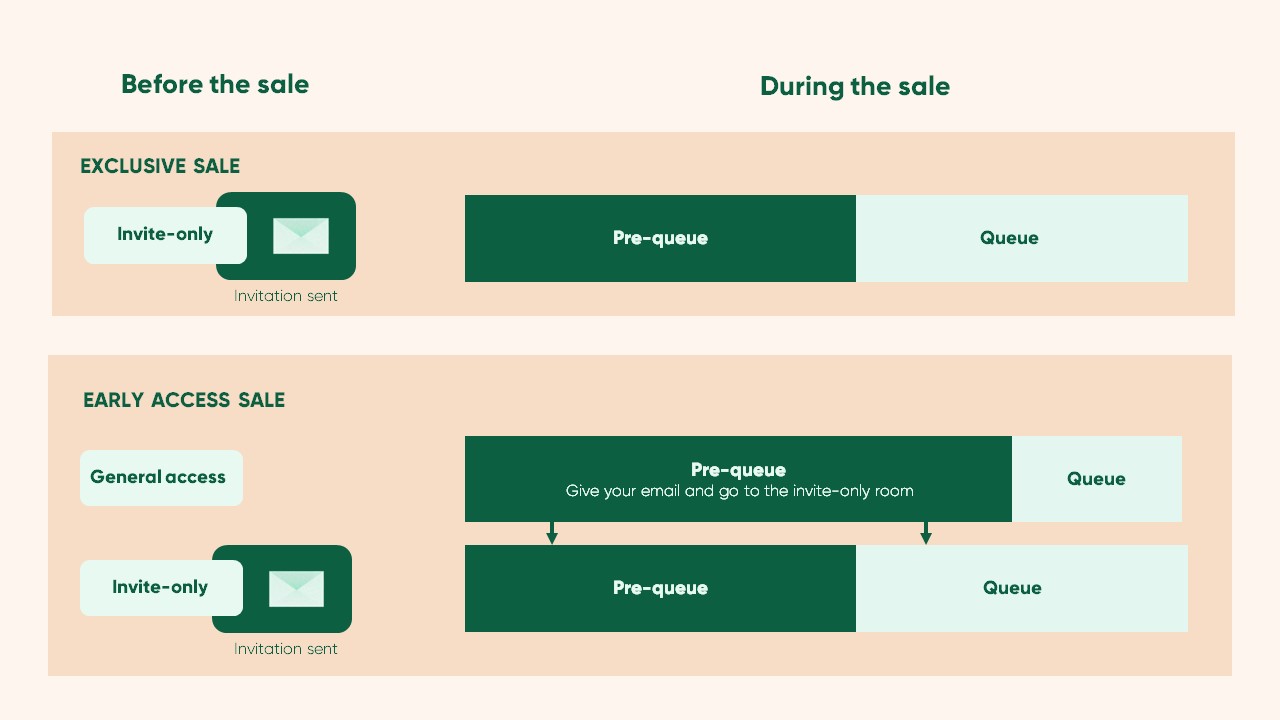Click the Before the sale heading
1280x720 pixels.
click(x=215, y=84)
